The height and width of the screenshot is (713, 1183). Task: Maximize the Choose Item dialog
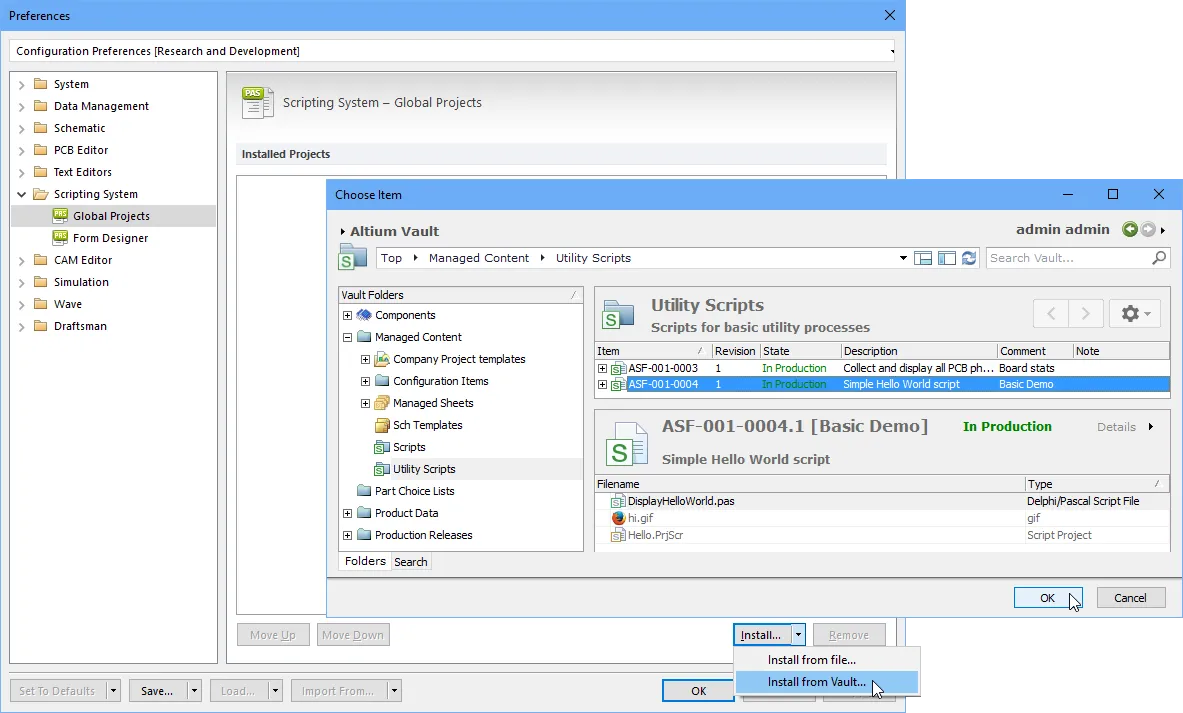(x=1113, y=194)
